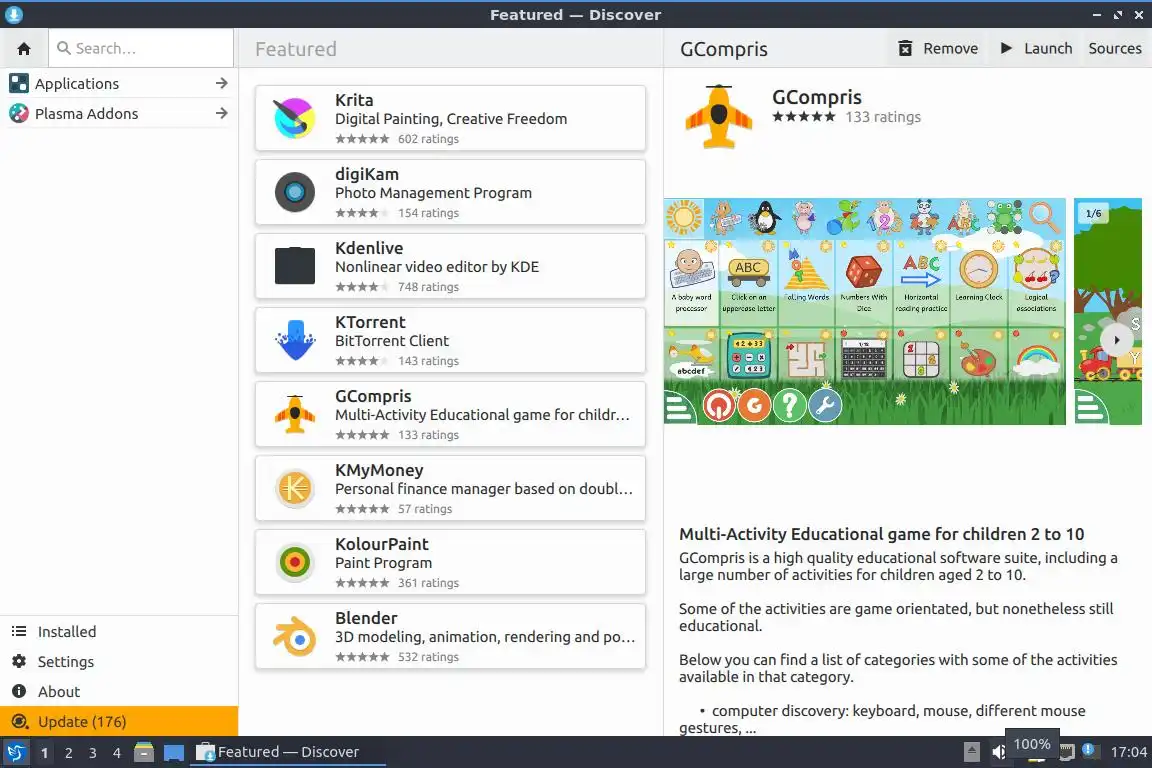Click the Applications category icon
Image resolution: width=1152 pixels, height=768 pixels.
point(18,84)
